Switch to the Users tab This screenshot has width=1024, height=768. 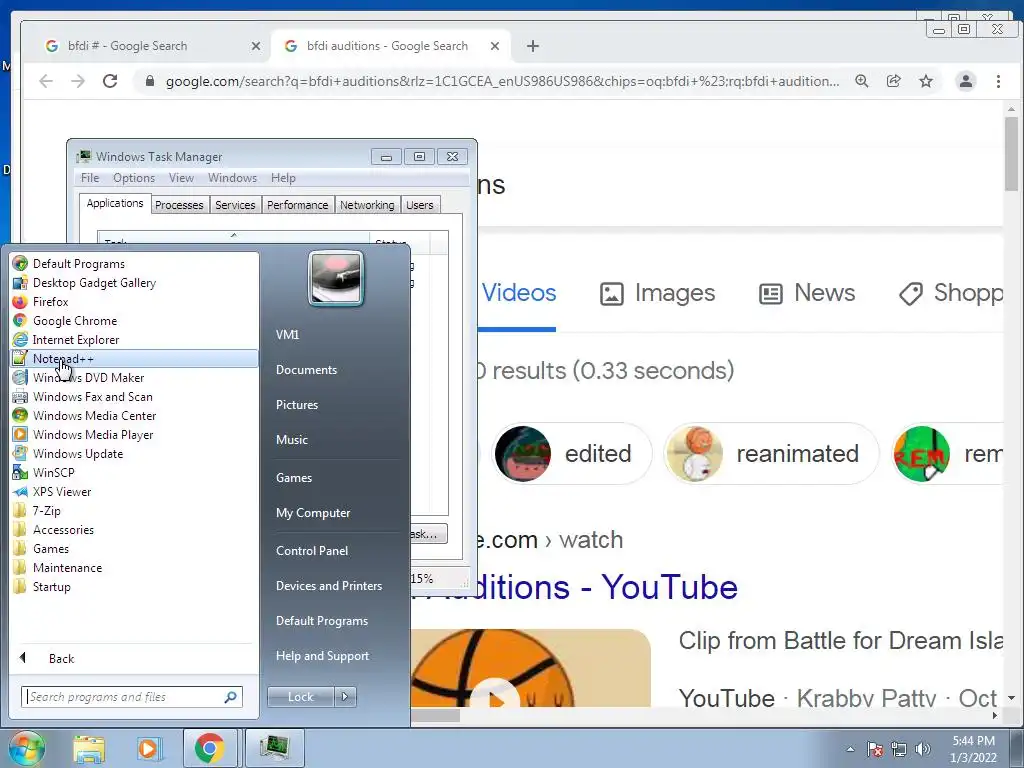click(419, 205)
